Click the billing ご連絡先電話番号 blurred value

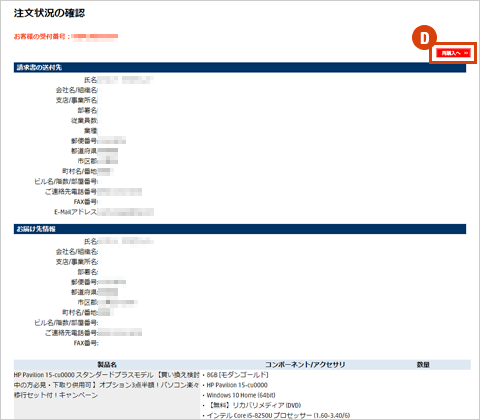click(x=120, y=192)
